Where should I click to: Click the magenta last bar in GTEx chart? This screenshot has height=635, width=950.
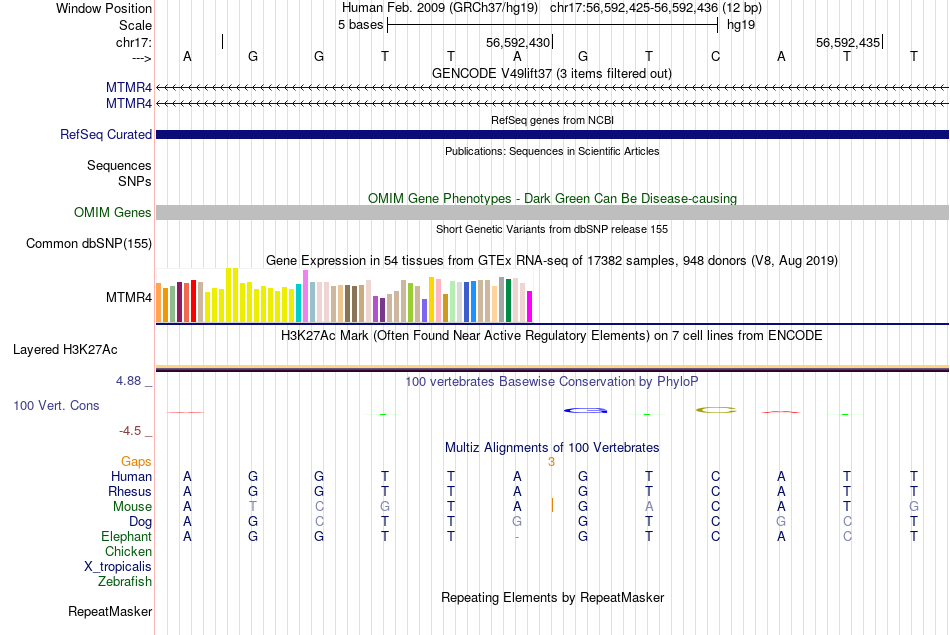coord(530,307)
